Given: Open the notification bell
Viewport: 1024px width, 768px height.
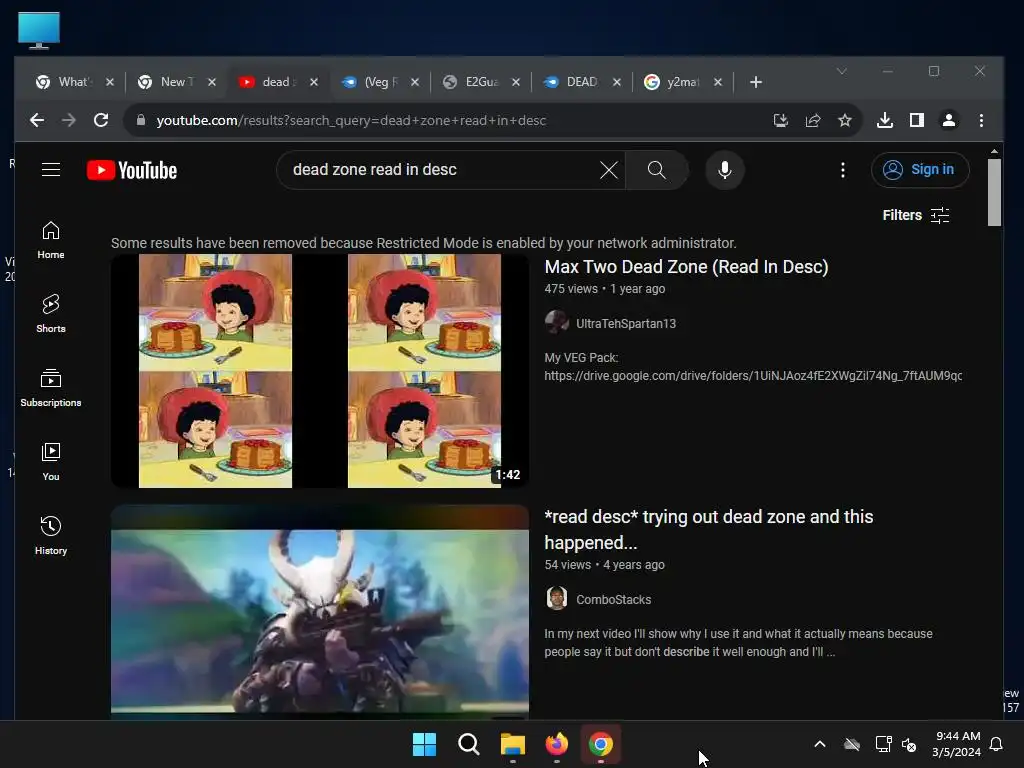Looking at the screenshot, I should (996, 744).
